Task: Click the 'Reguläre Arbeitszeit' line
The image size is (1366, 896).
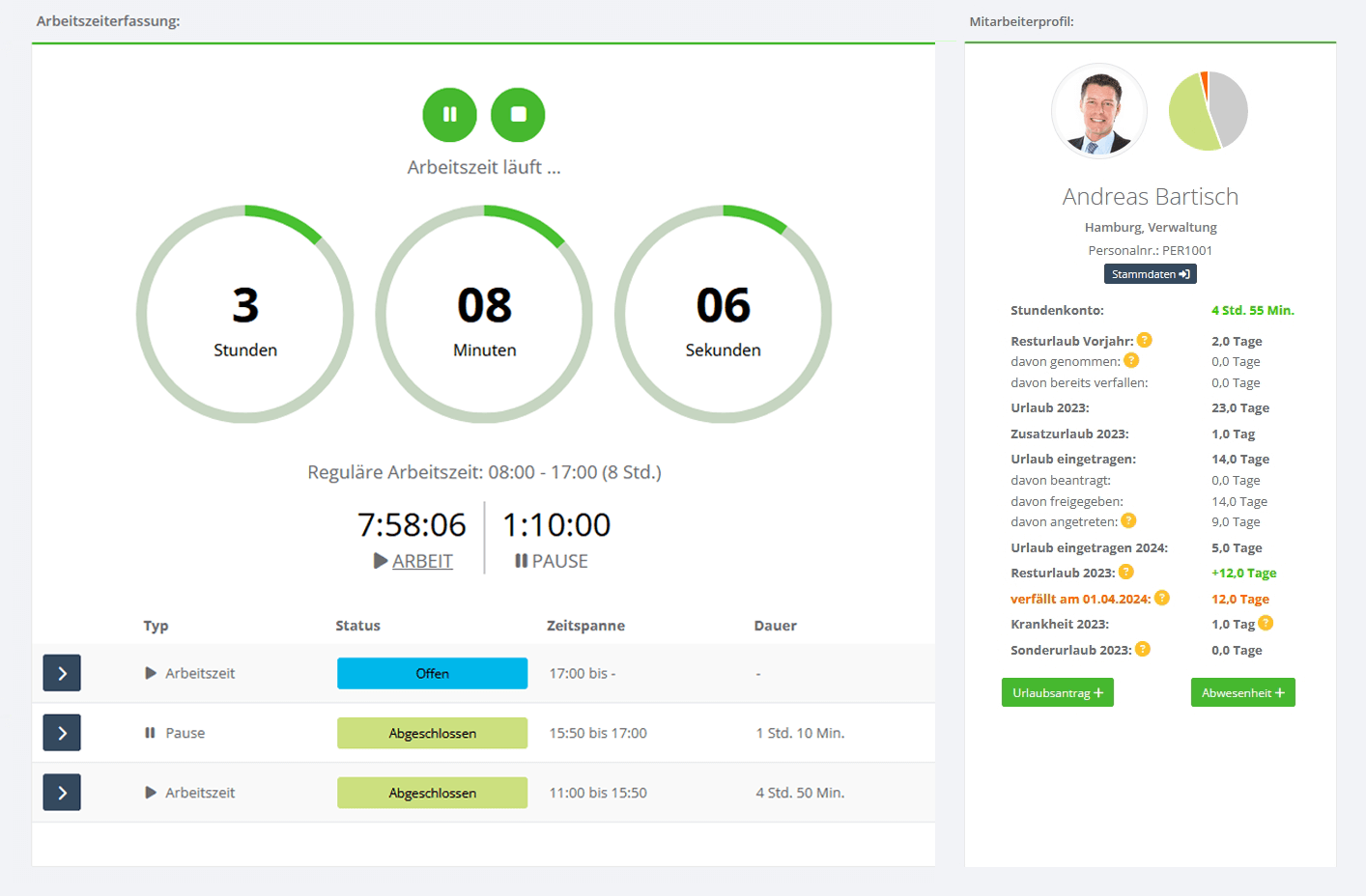Action: click(x=484, y=472)
